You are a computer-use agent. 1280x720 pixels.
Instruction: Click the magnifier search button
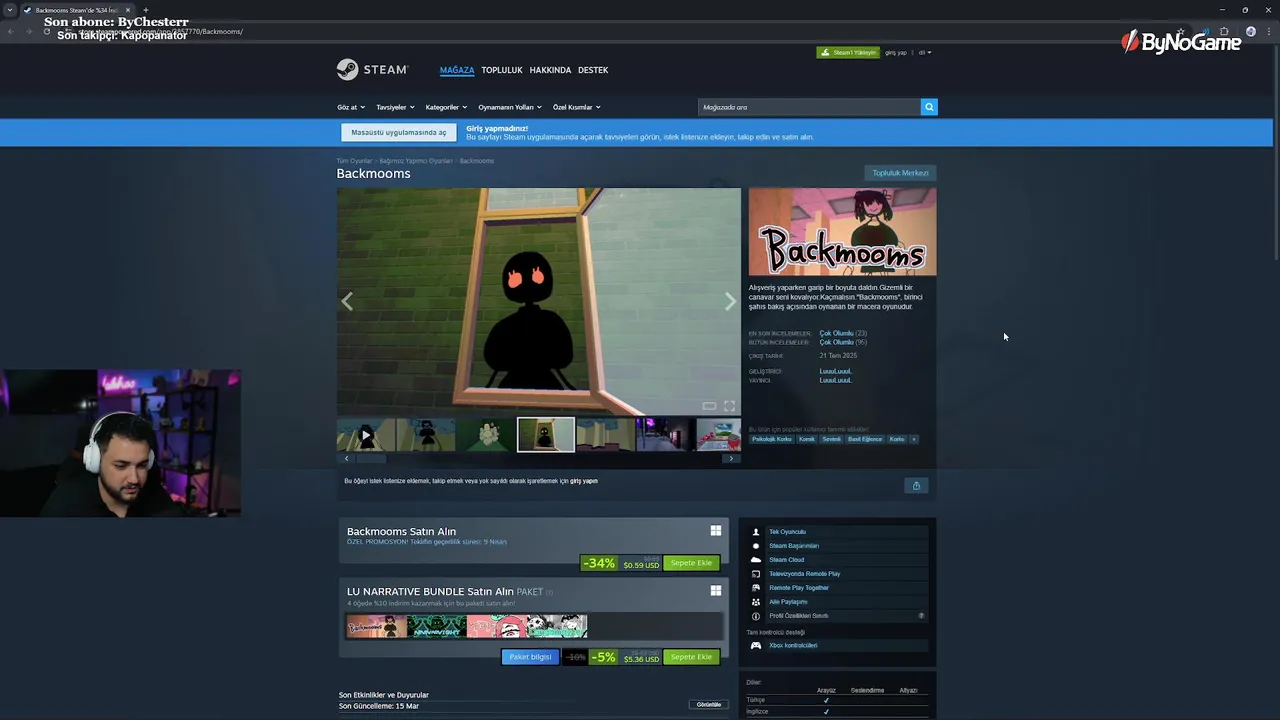click(x=929, y=107)
